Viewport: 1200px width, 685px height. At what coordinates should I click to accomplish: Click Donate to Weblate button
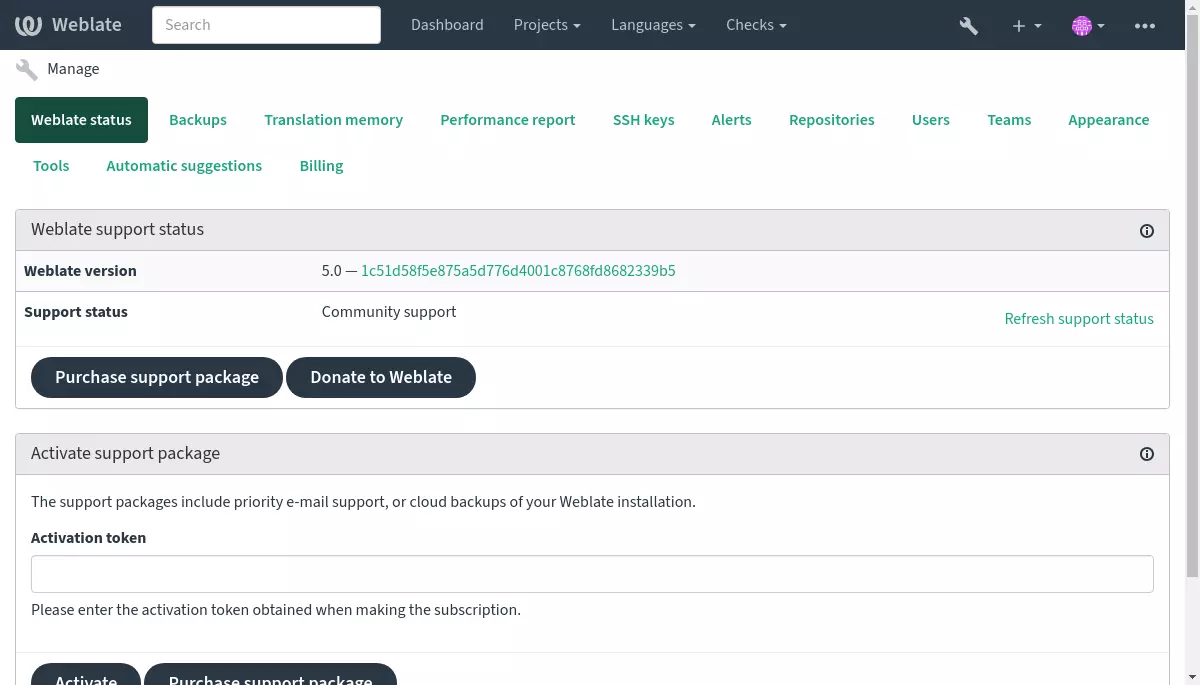381,377
